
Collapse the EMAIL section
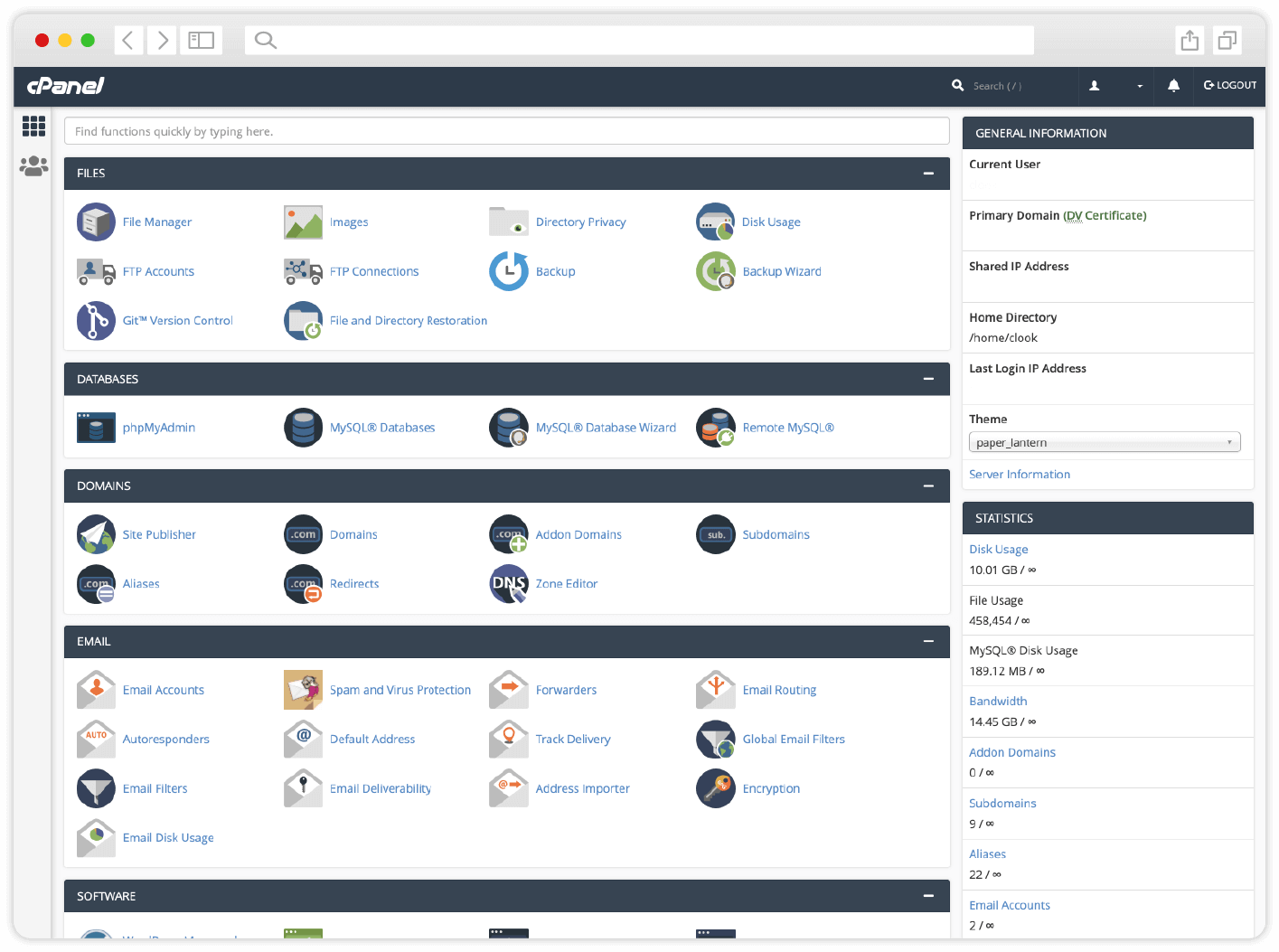tap(928, 642)
